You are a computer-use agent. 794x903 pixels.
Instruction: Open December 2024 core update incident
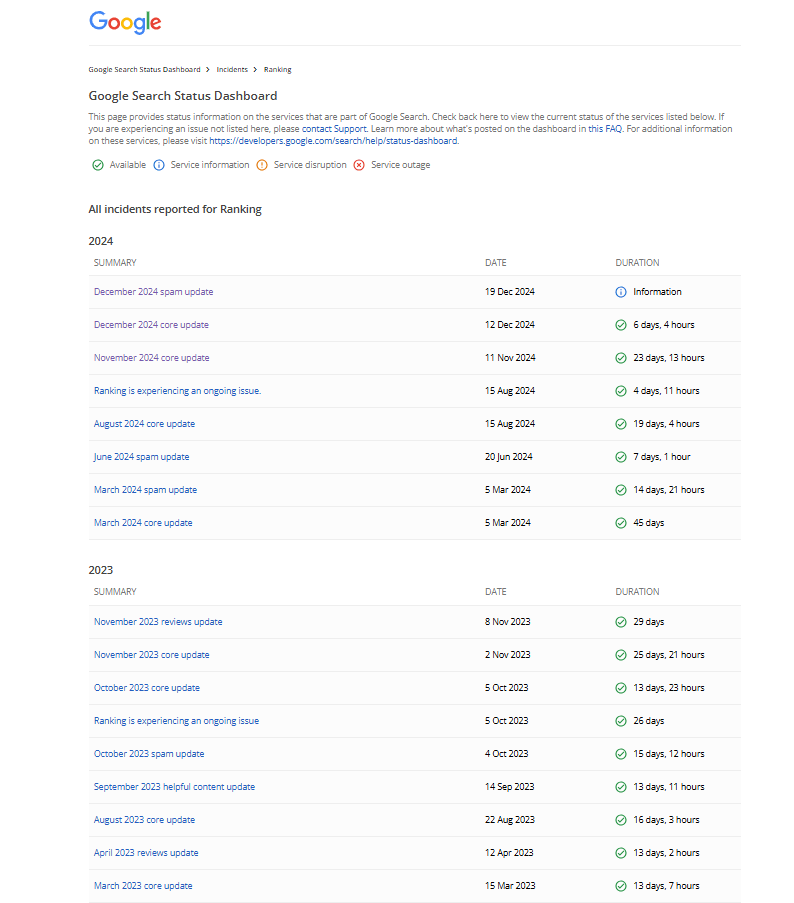[151, 325]
